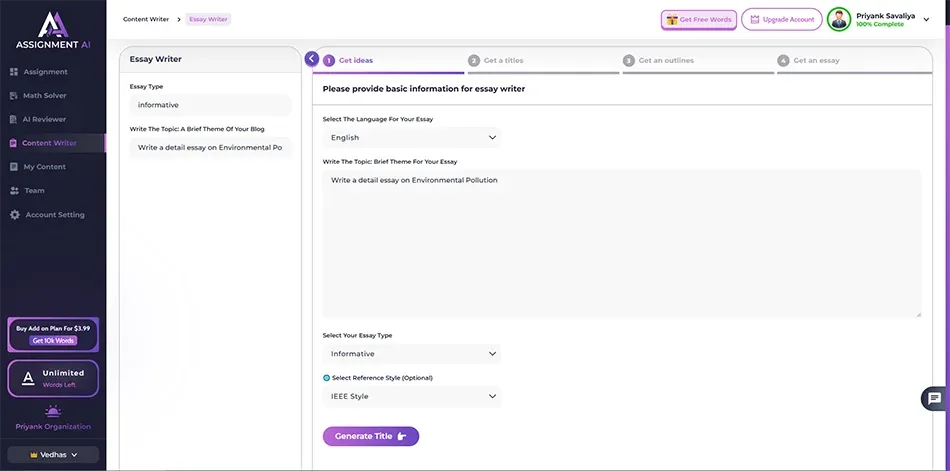950x471 pixels.
Task: Expand the Vedhas workspace selector
Action: [53, 455]
